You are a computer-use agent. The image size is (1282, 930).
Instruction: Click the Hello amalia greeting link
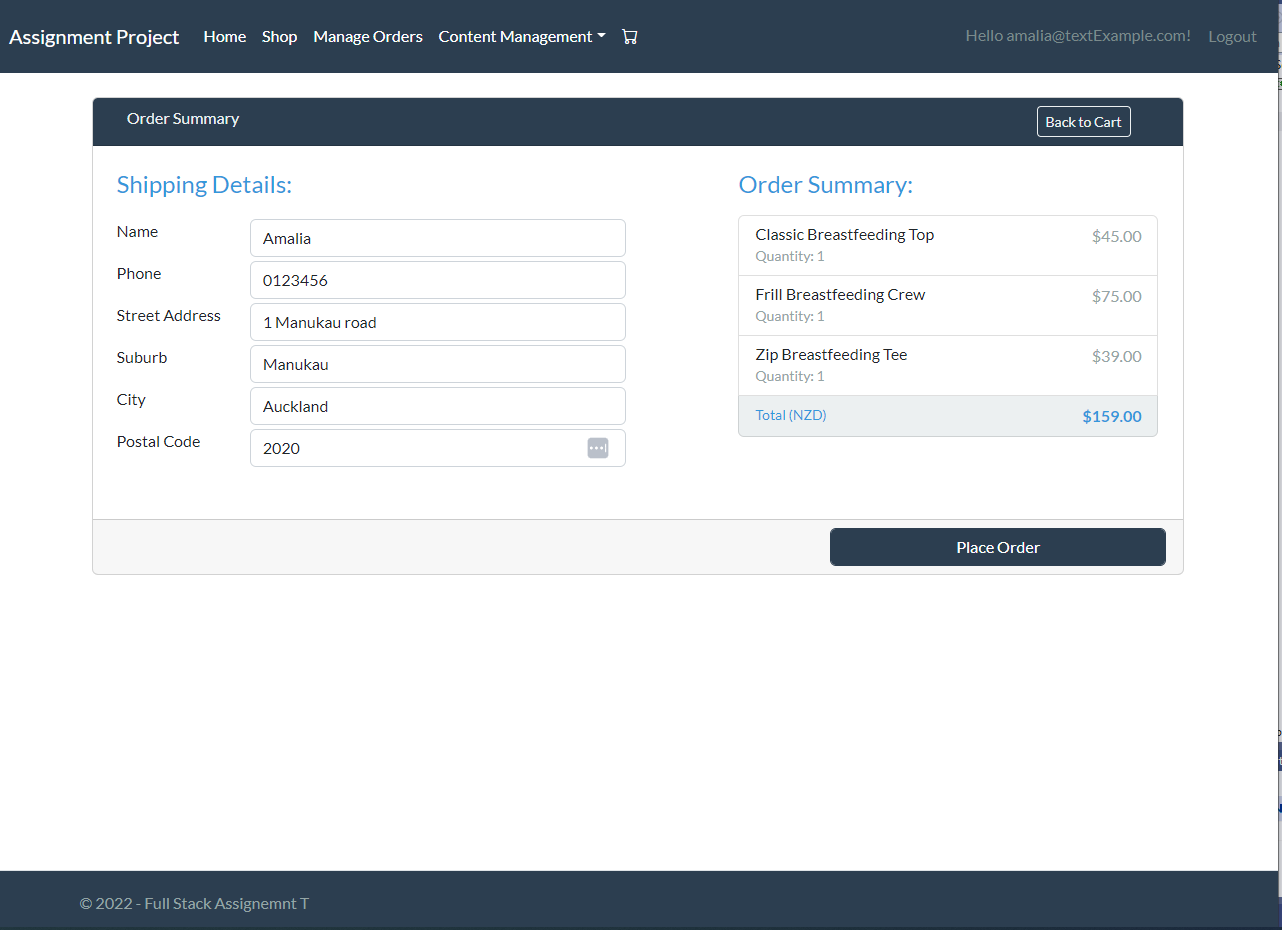pyautogui.click(x=1077, y=36)
